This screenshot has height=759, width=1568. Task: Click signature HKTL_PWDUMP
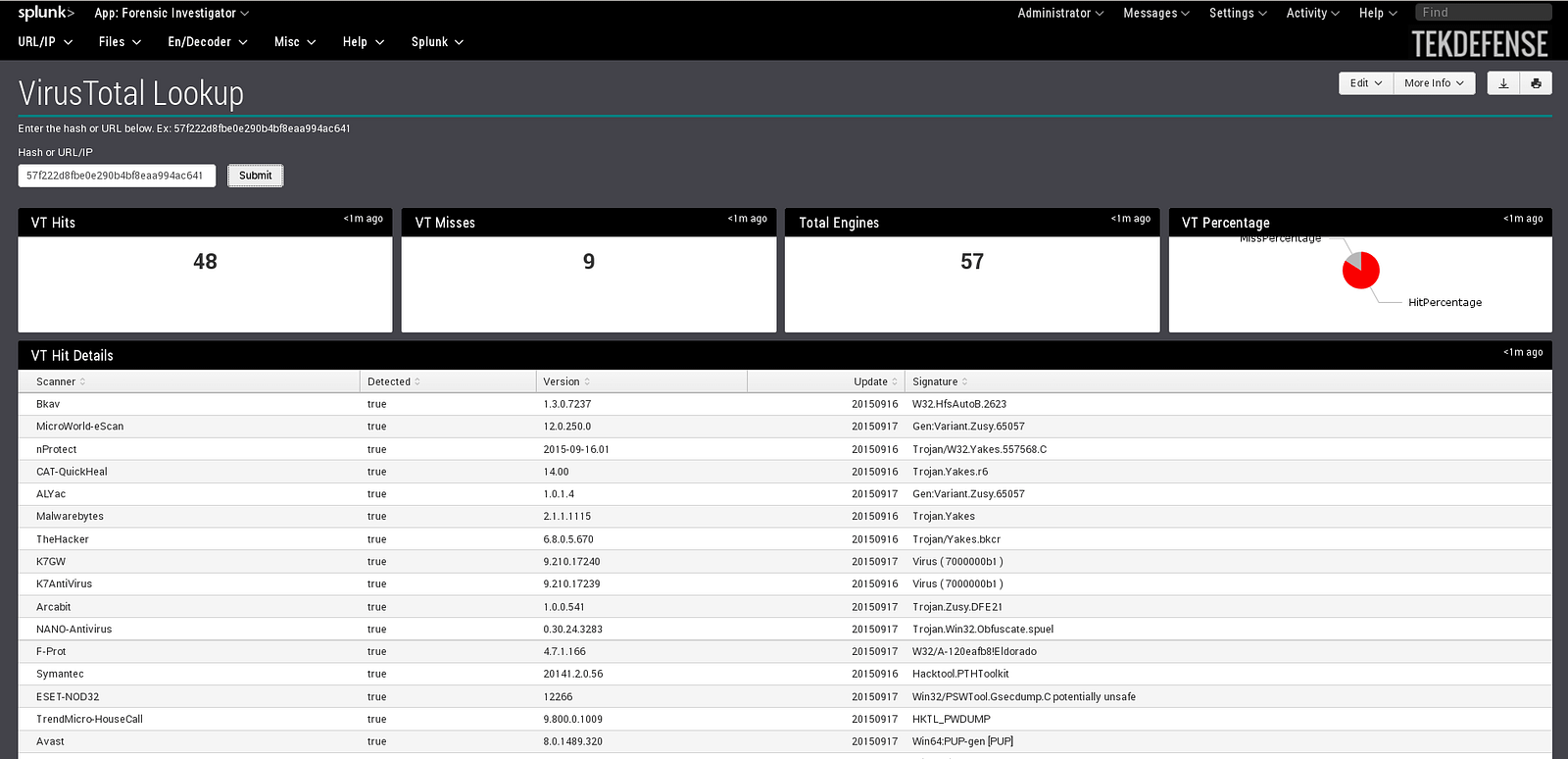952,720
